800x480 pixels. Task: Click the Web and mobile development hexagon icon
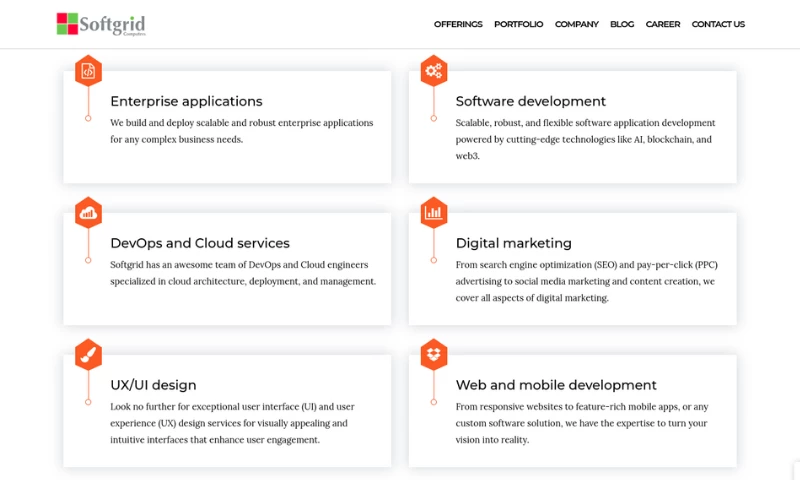click(433, 355)
